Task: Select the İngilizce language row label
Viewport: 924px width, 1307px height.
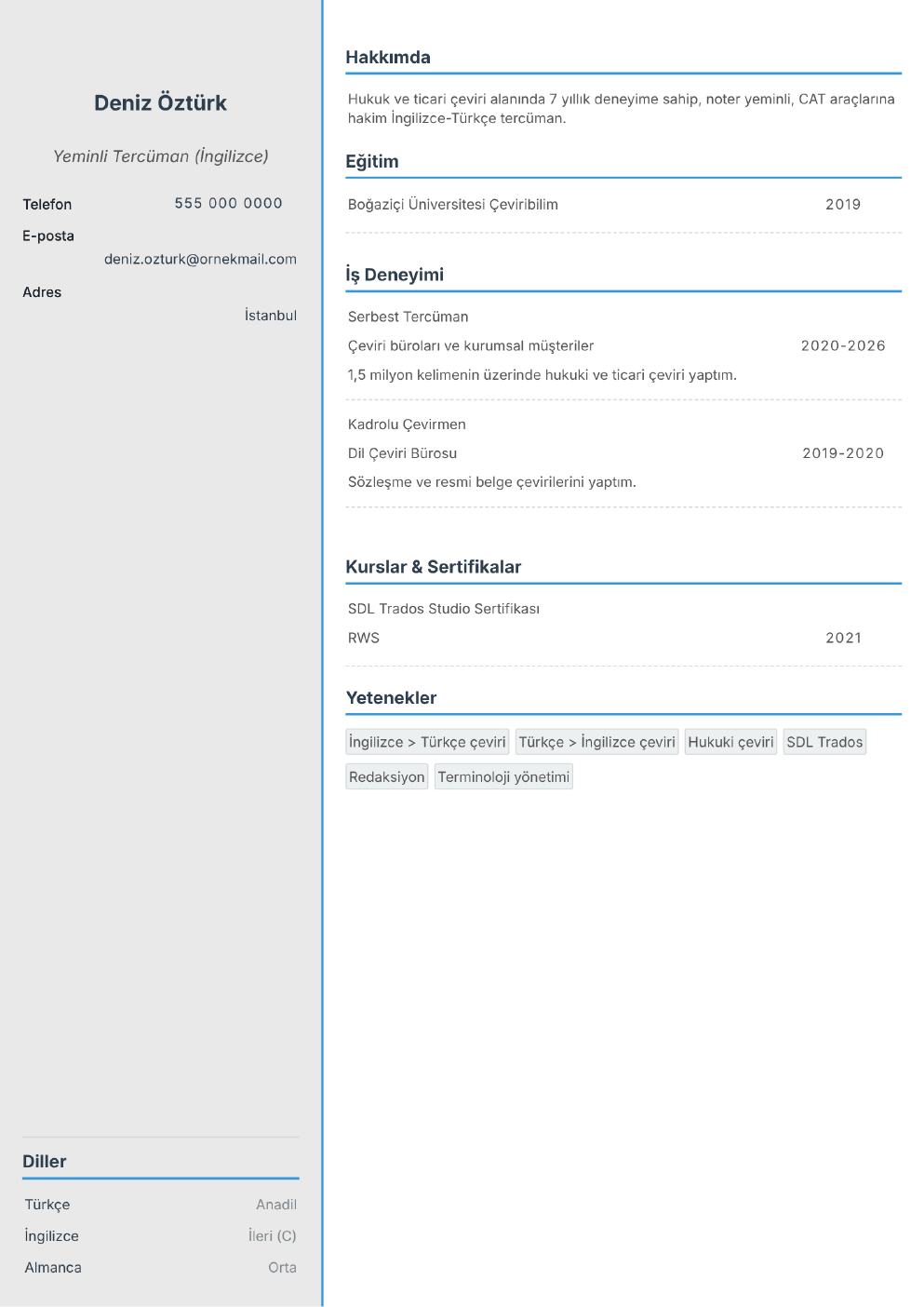Action: click(x=52, y=1236)
